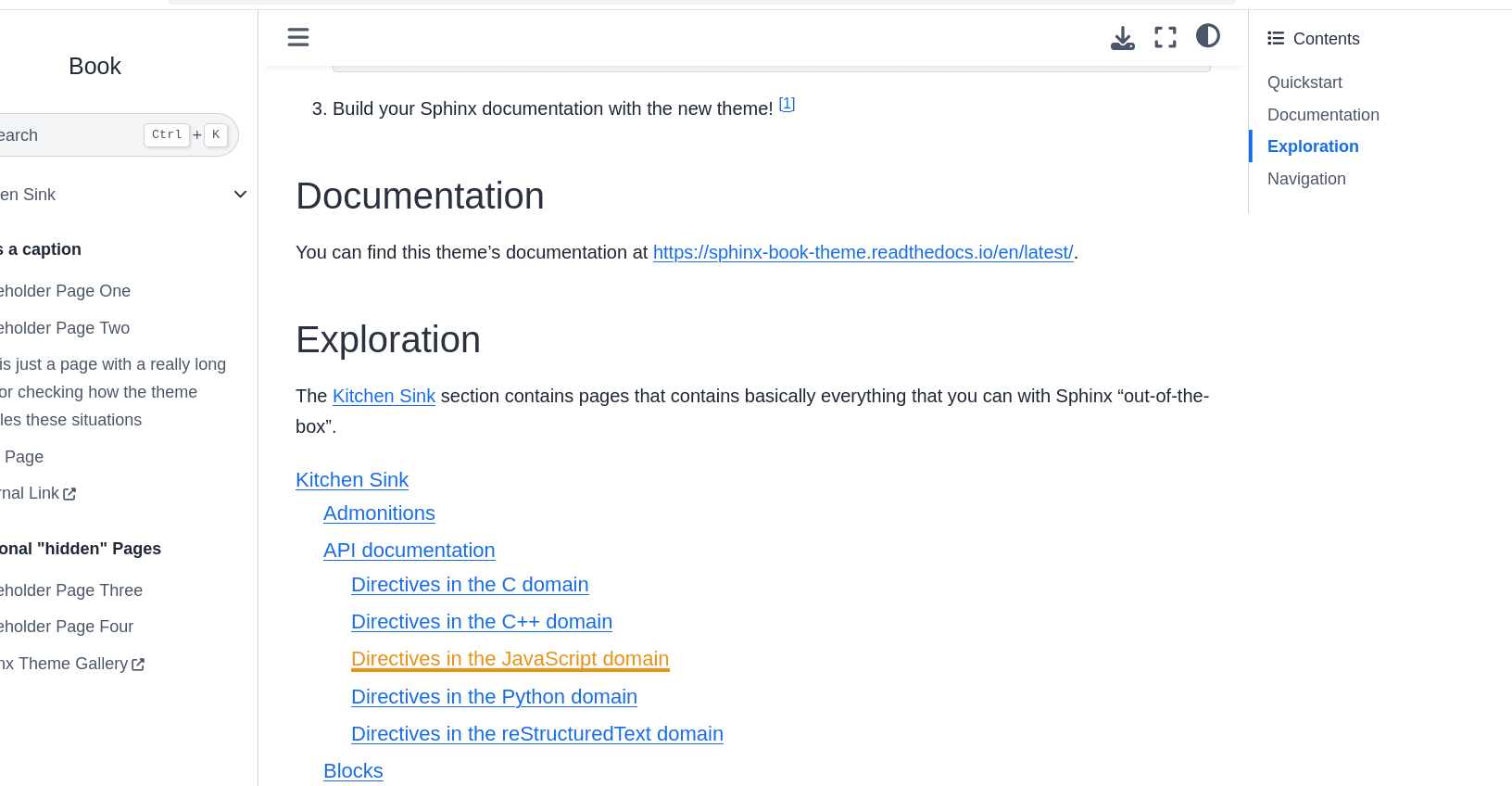The image size is (1512, 786).
Task: Toggle light/dark theme mode
Action: click(1207, 36)
